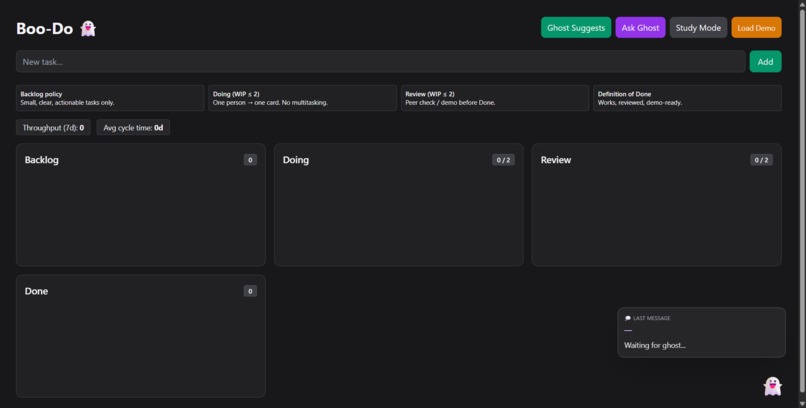
Task: Click the page vertical scrollbar
Action: tap(802, 200)
